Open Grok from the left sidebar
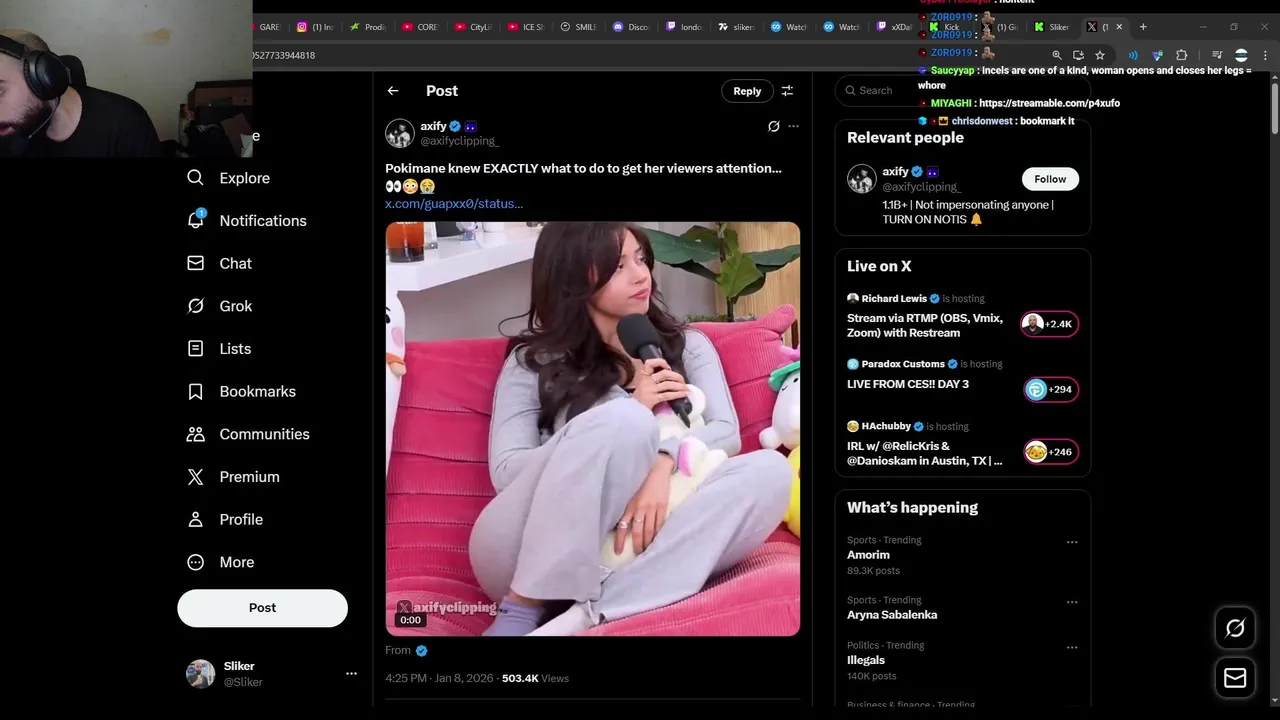This screenshot has width=1280, height=720. (x=220, y=306)
